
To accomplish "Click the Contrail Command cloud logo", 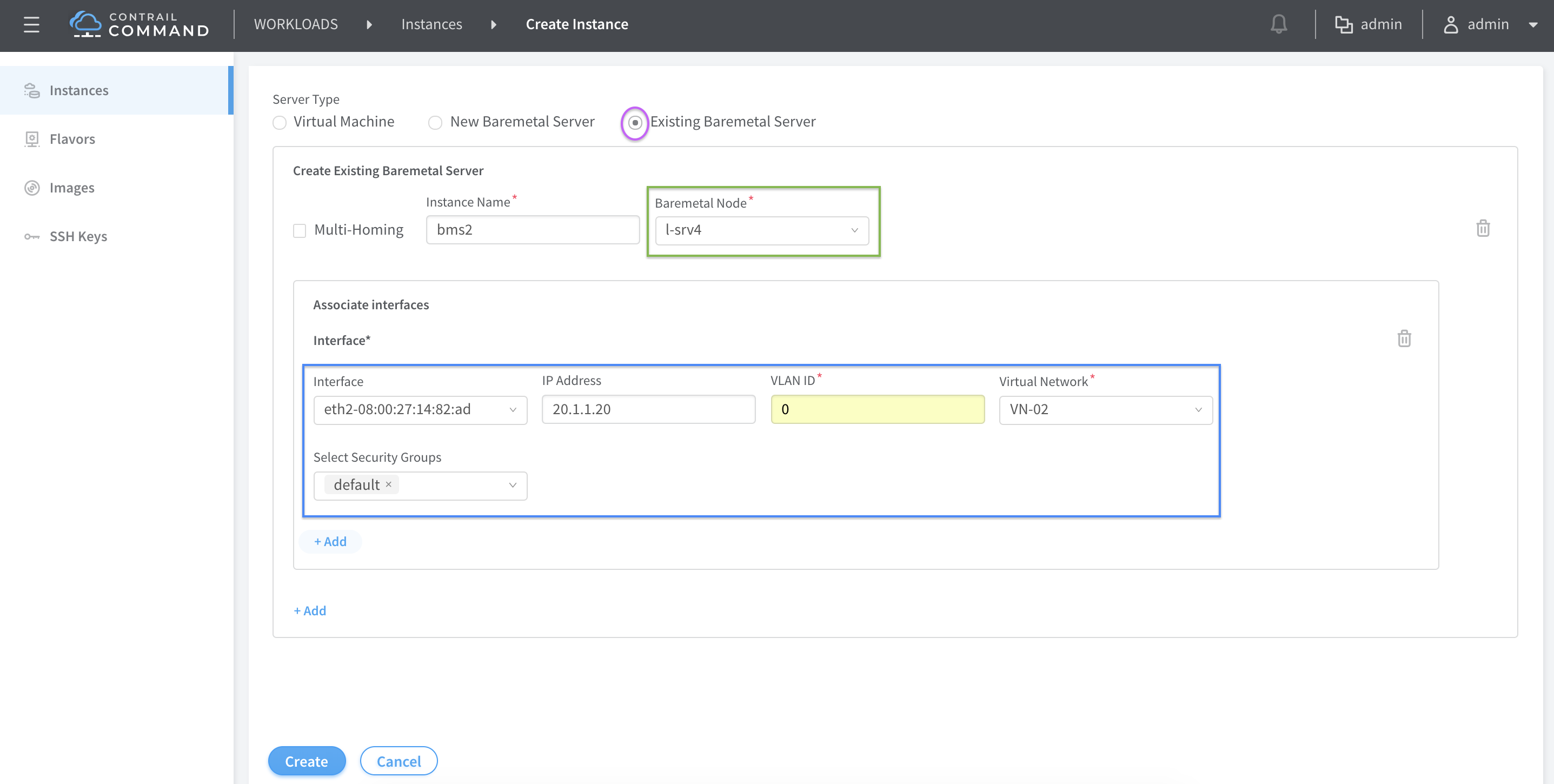I will point(85,24).
